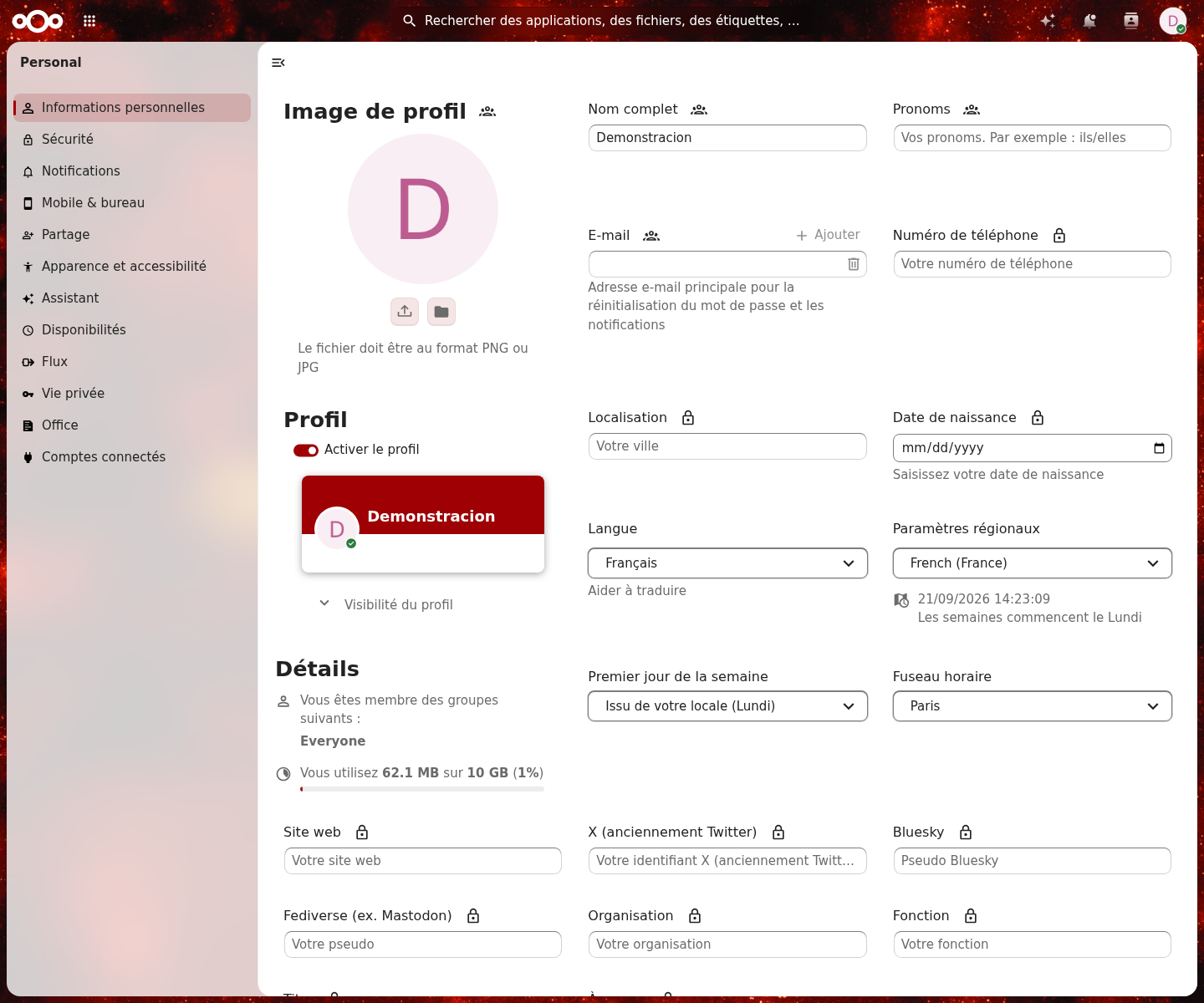Click Ajouter to add an e-mail

pos(828,235)
